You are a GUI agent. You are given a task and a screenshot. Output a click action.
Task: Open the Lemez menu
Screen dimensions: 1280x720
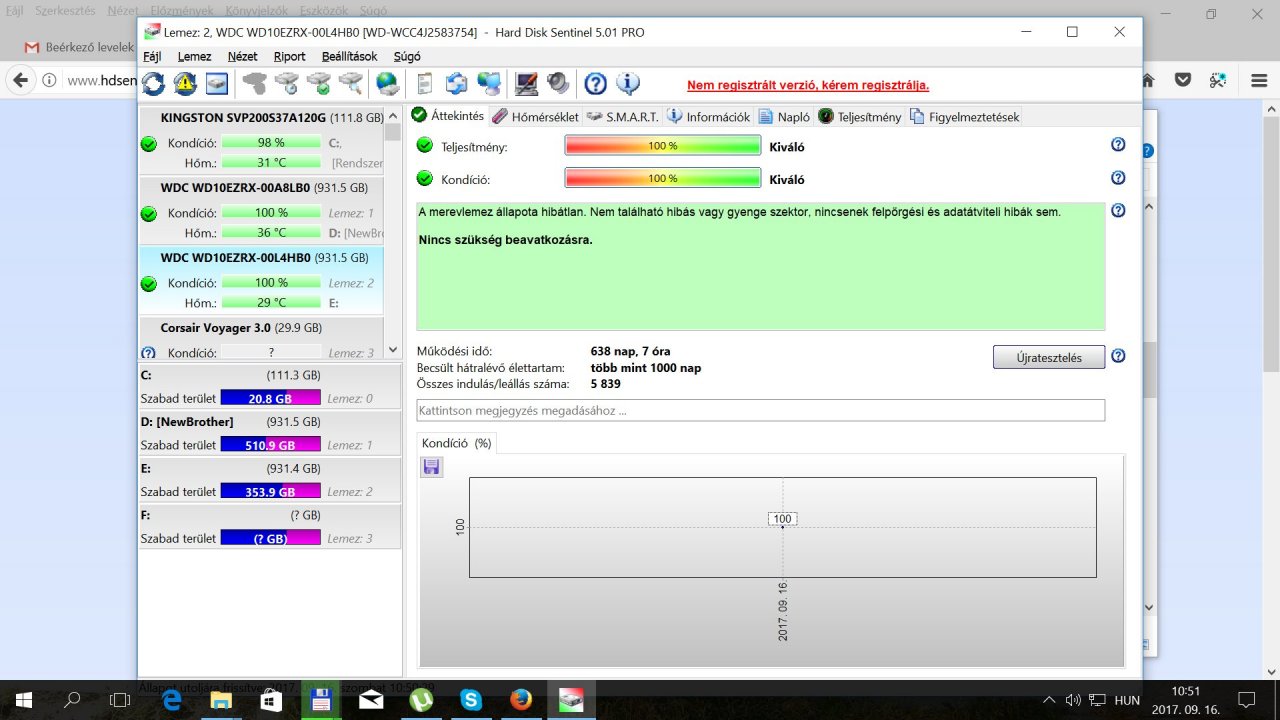pos(194,57)
